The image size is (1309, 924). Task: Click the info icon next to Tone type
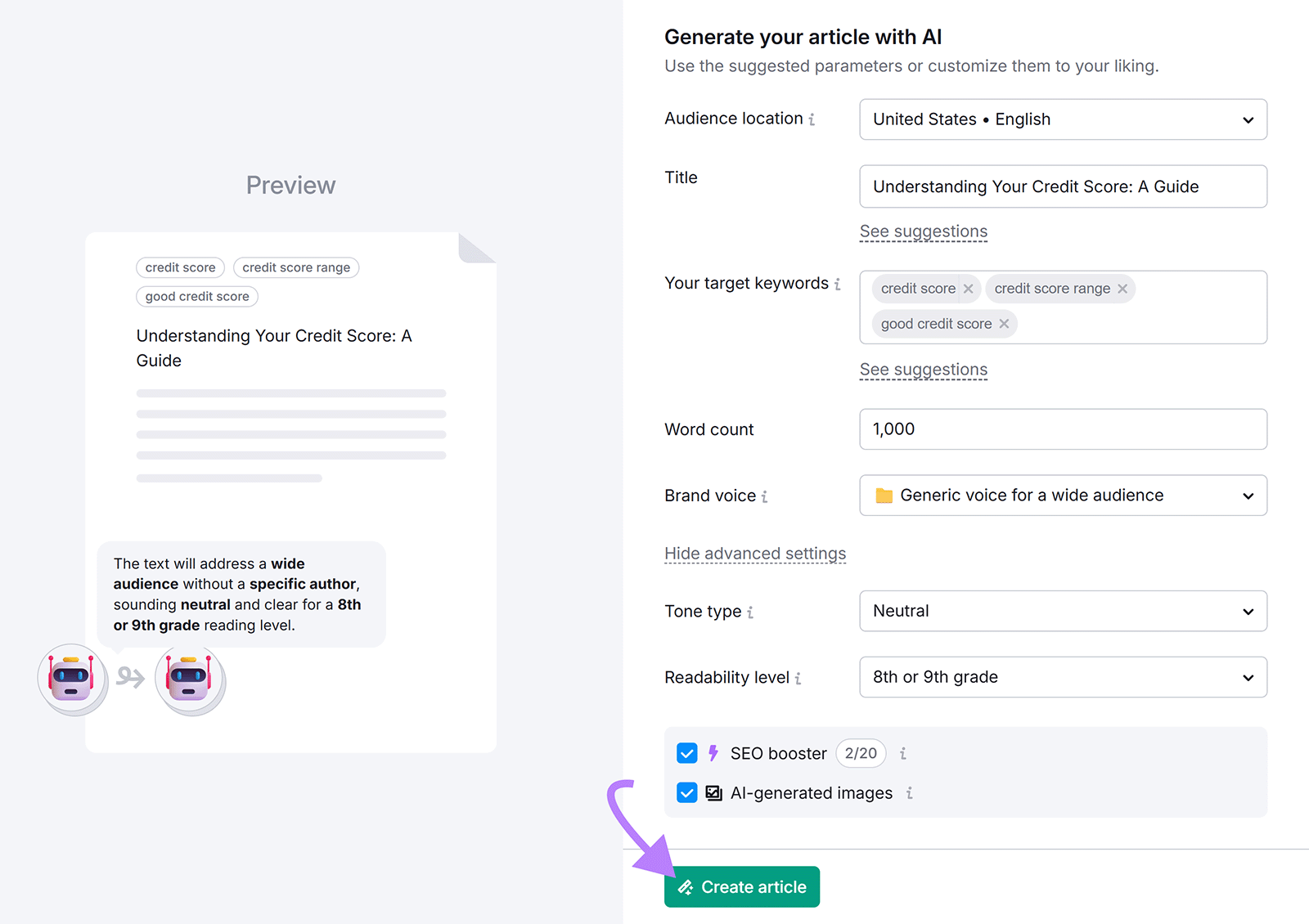(x=751, y=612)
